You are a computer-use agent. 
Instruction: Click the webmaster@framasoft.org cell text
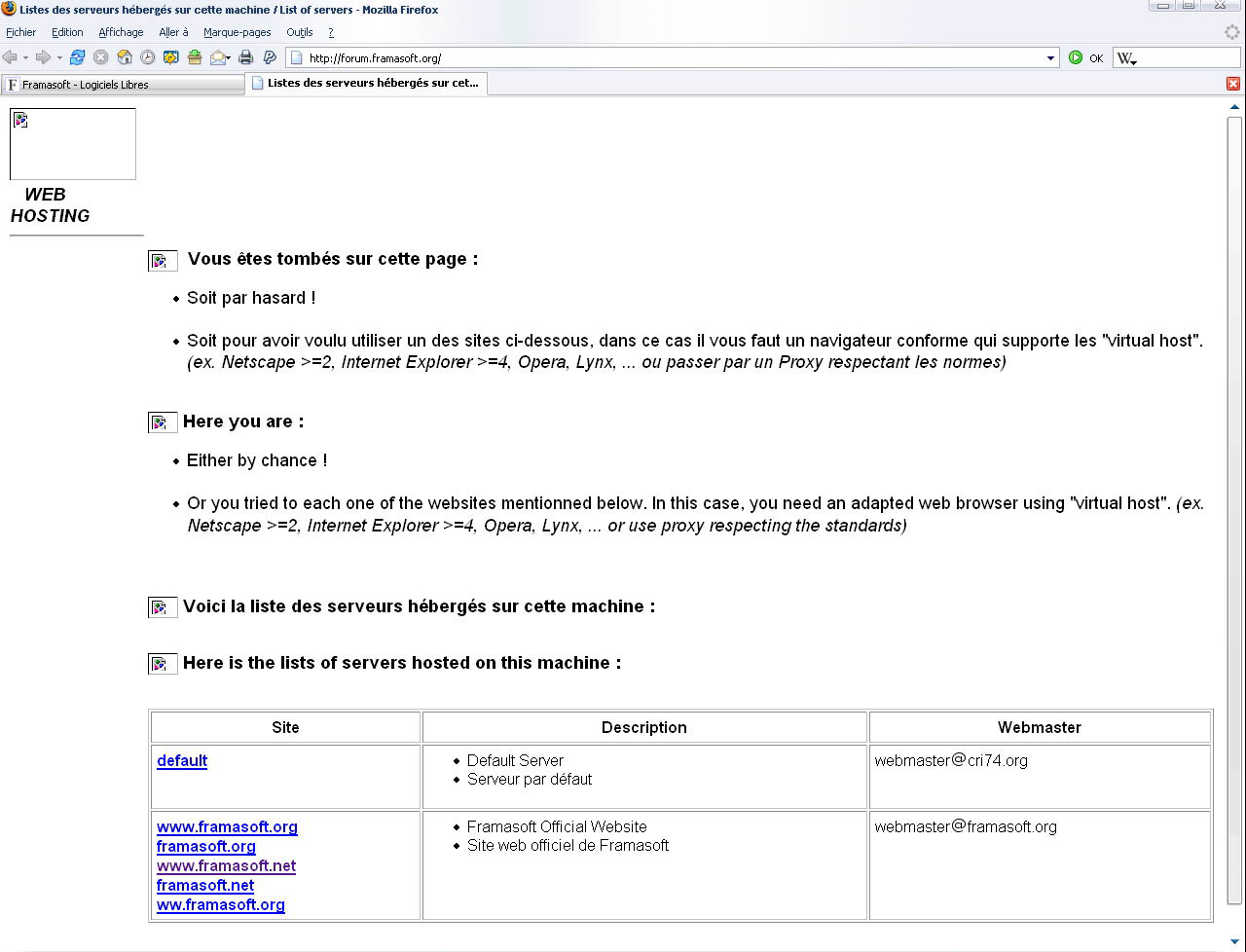click(x=966, y=826)
